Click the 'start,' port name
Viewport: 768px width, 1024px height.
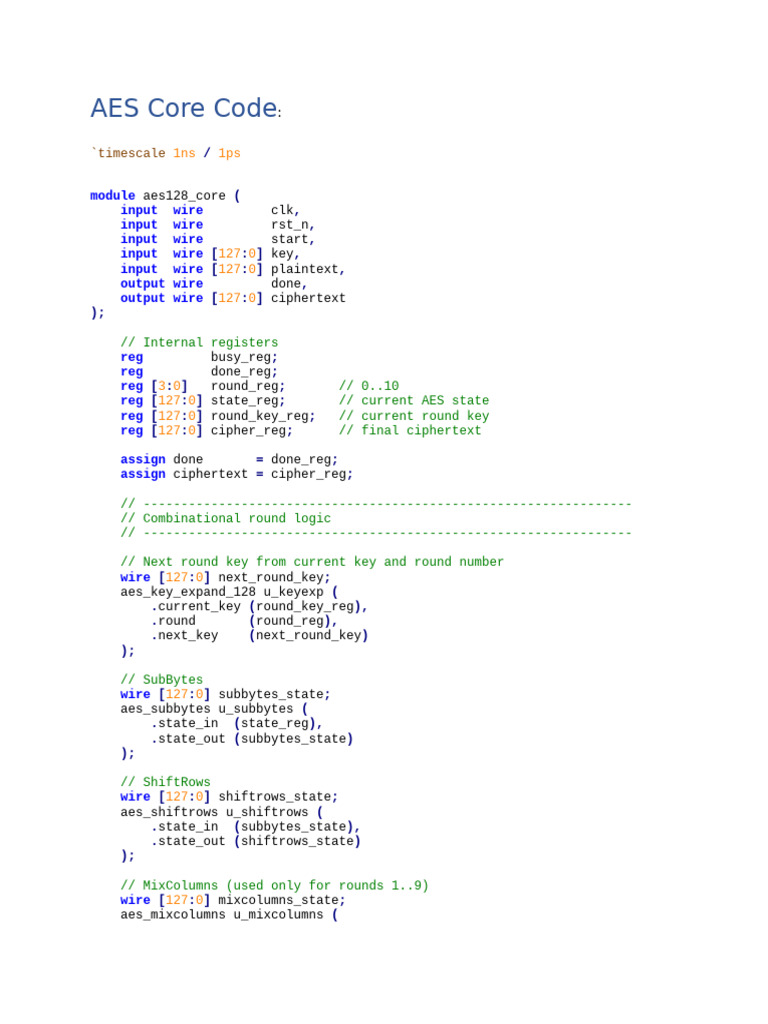(293, 239)
